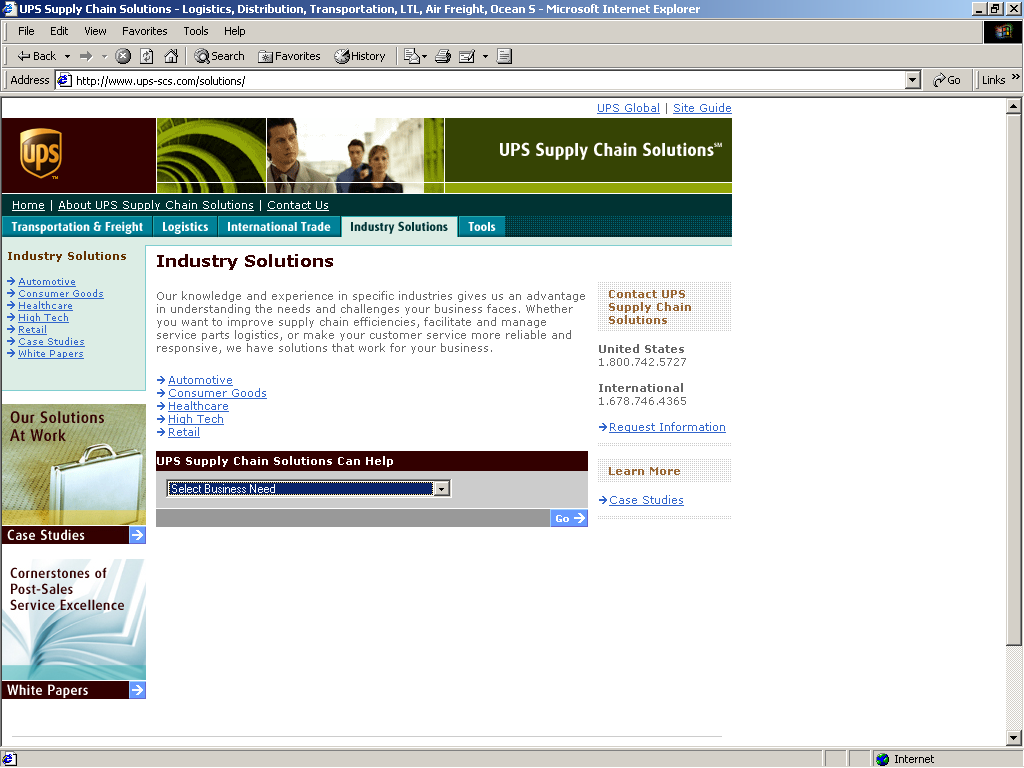Click the Contact Us link
Viewport: 1024px width, 768px height.
point(298,205)
